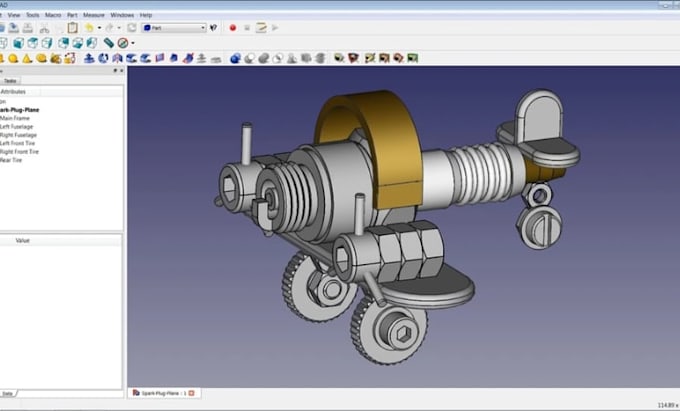Toggle all measurements visibility icon
Image resolution: width=680 pixels, height=411 pixels.
[384, 58]
